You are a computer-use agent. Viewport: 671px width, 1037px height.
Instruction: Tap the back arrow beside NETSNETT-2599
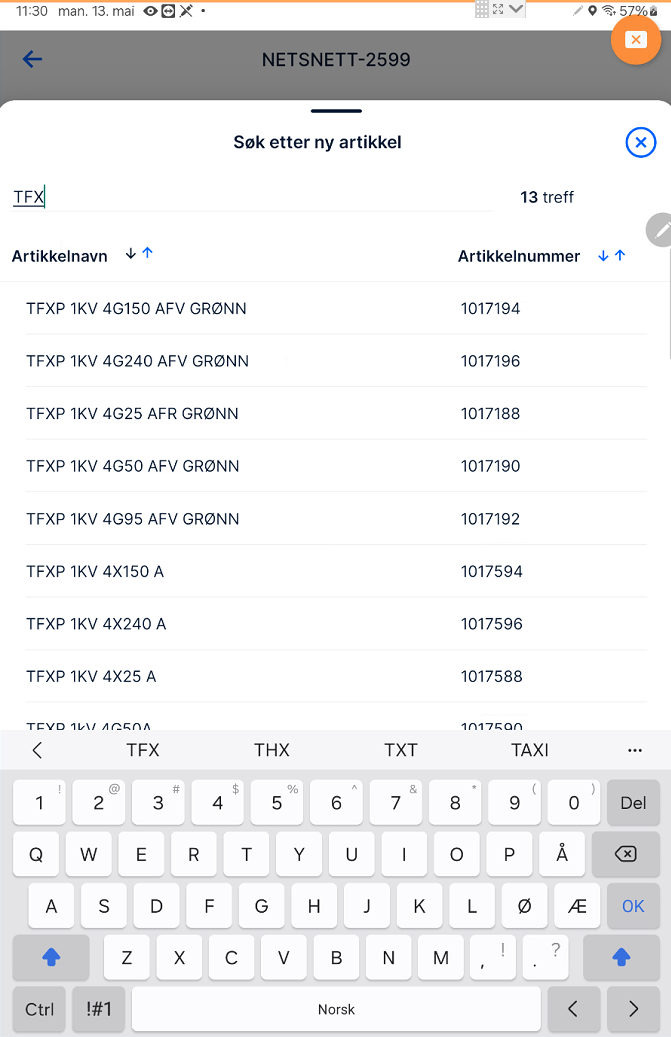[33, 59]
